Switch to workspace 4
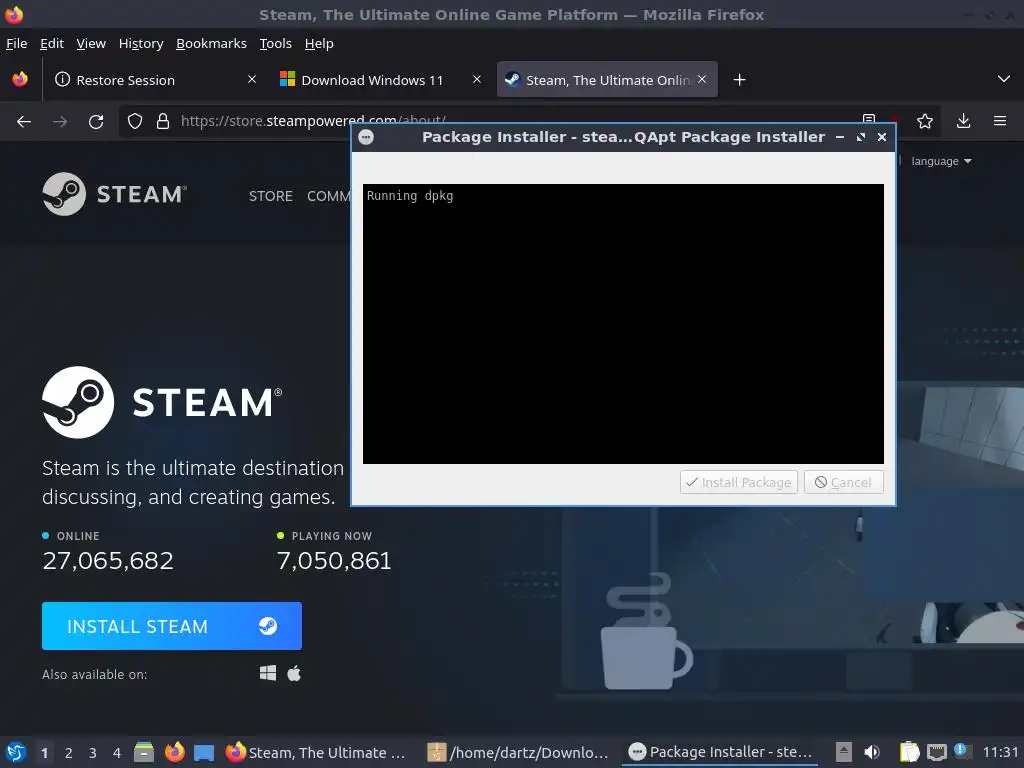The image size is (1024, 768). click(x=117, y=753)
